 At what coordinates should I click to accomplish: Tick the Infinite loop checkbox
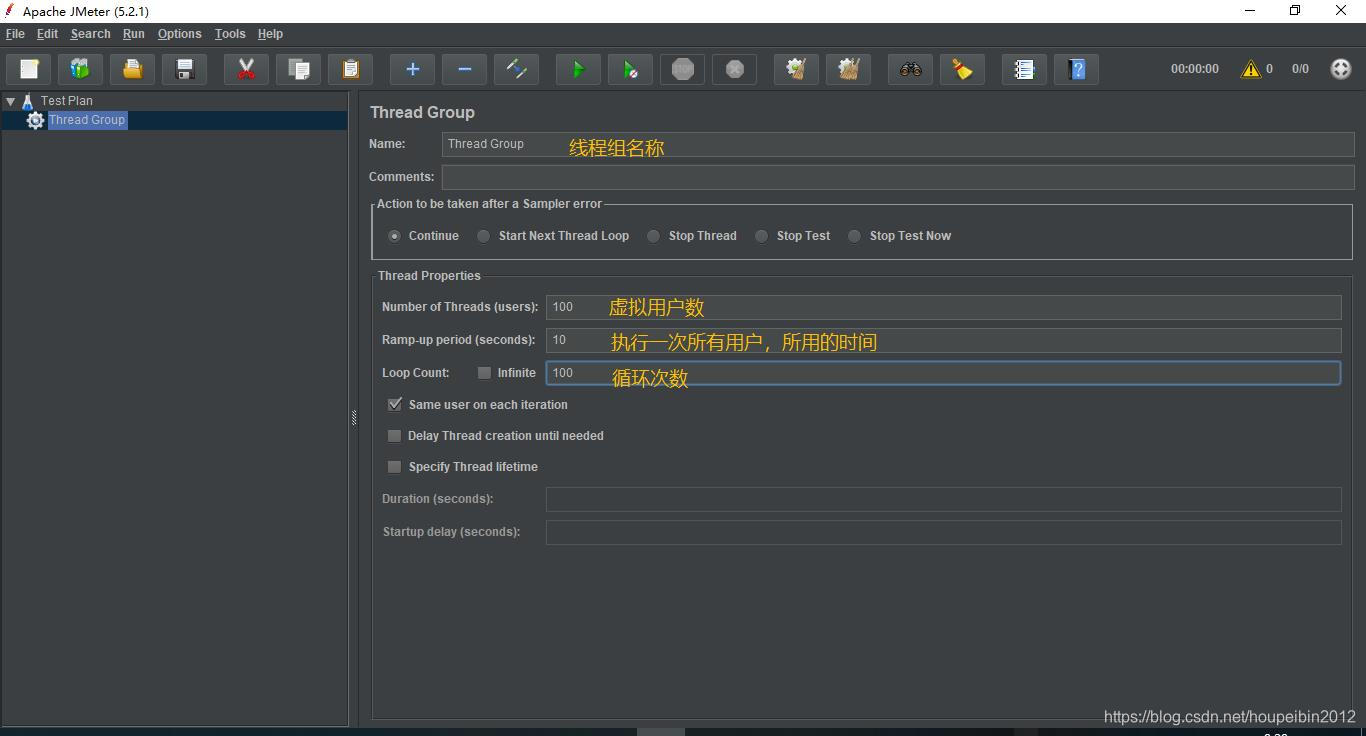(x=484, y=373)
